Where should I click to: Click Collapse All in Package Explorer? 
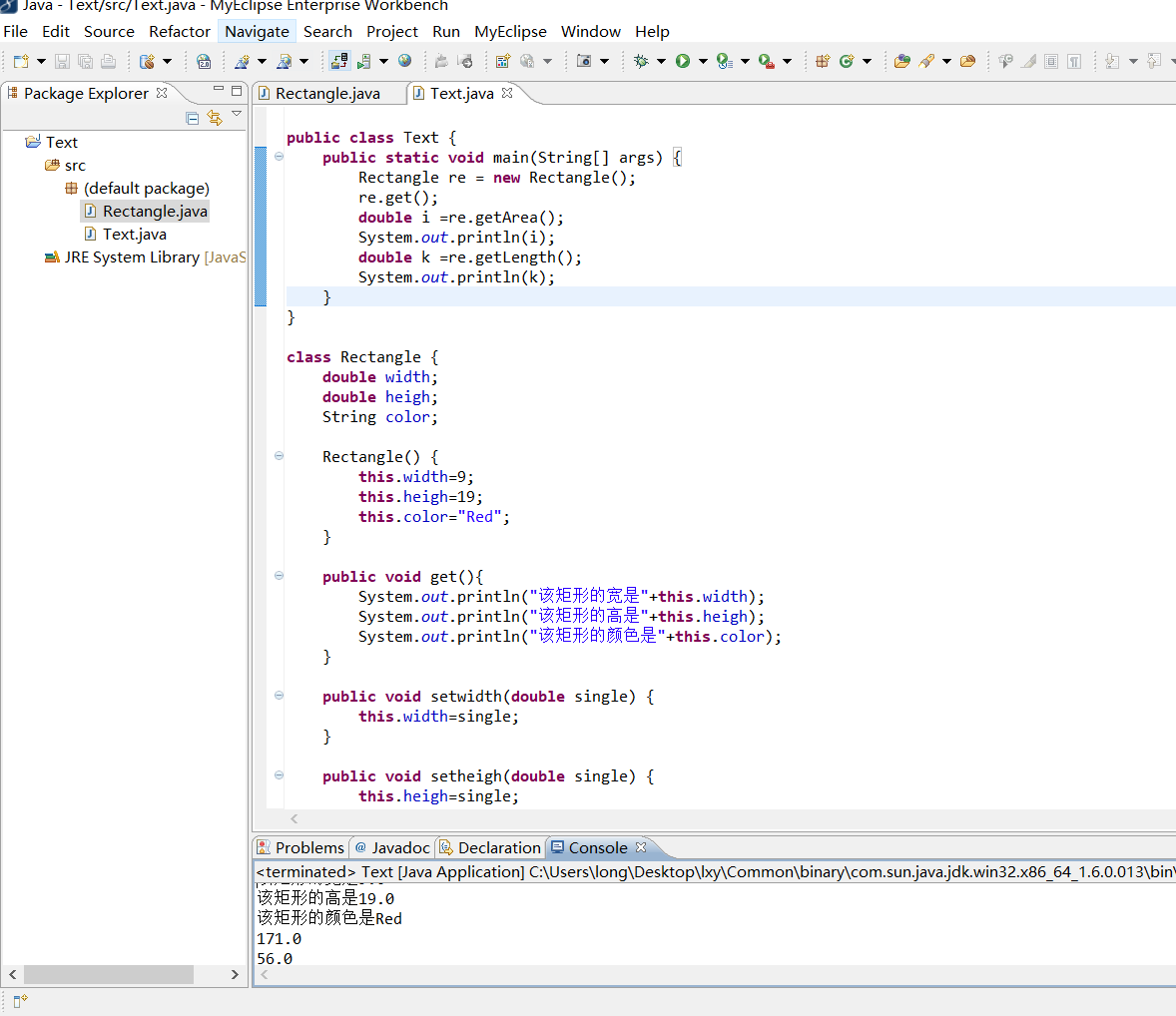click(193, 118)
